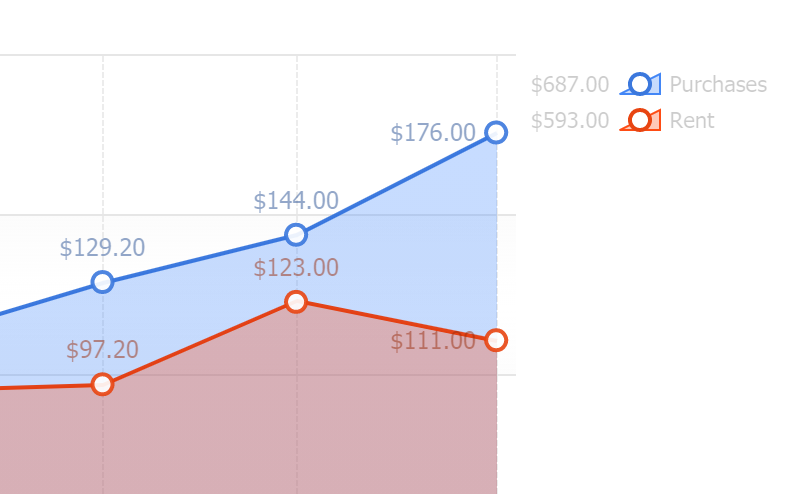
Task: Select the Purchases data point at $129.20
Action: click(102, 282)
